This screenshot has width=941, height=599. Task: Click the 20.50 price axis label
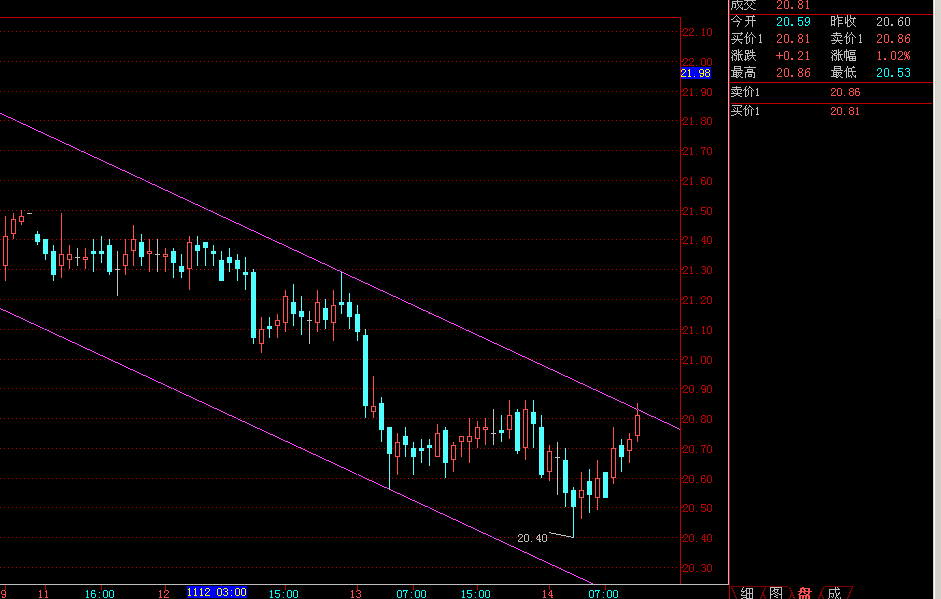[697, 508]
